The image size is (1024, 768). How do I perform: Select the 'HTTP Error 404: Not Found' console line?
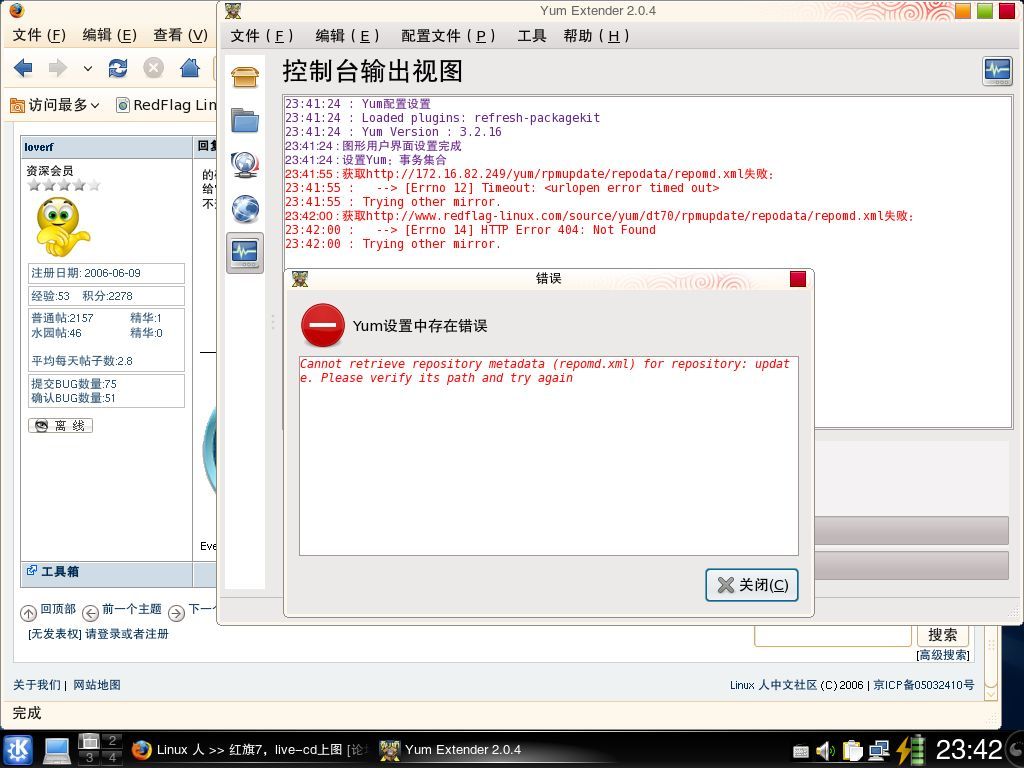470,230
